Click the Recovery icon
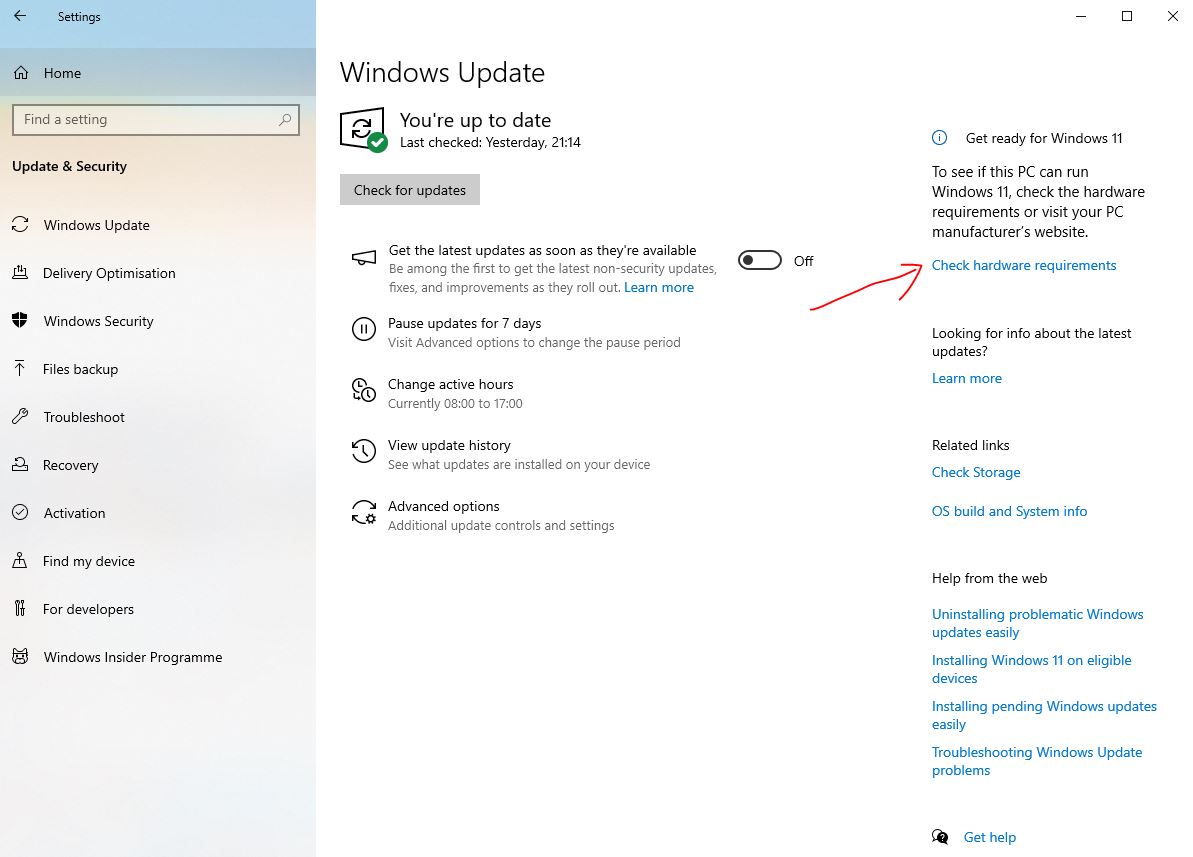 click(21, 464)
